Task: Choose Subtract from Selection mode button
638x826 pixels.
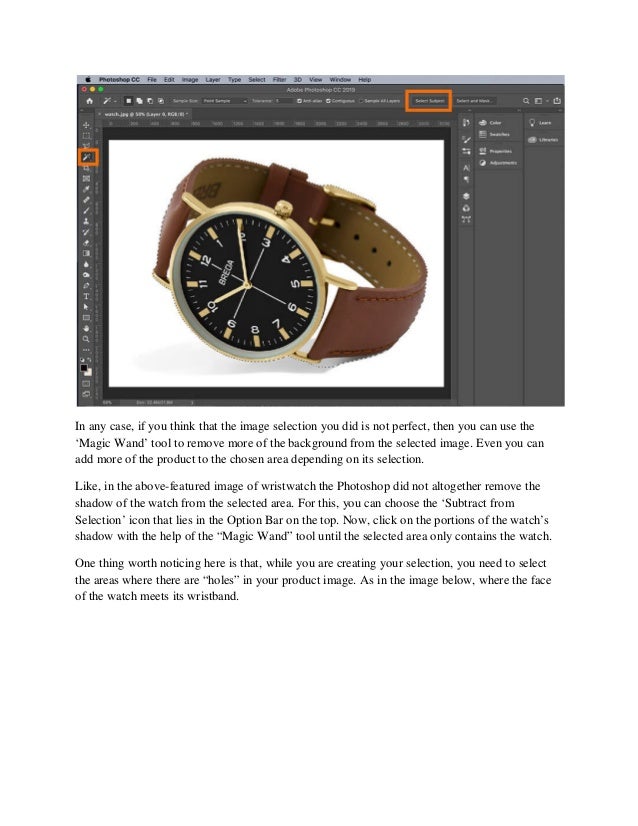Action: click(150, 101)
